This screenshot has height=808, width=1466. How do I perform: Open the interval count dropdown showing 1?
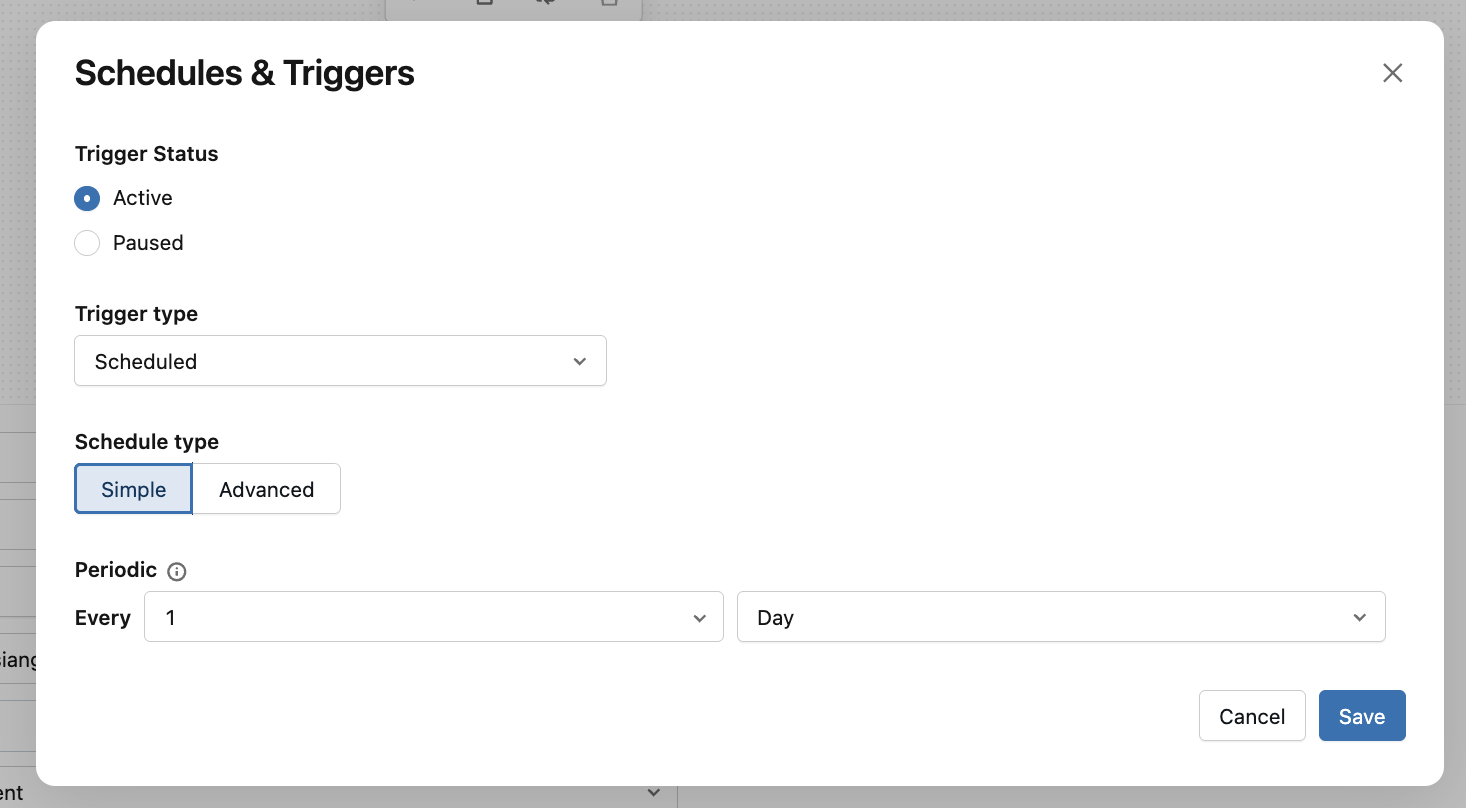coord(434,617)
